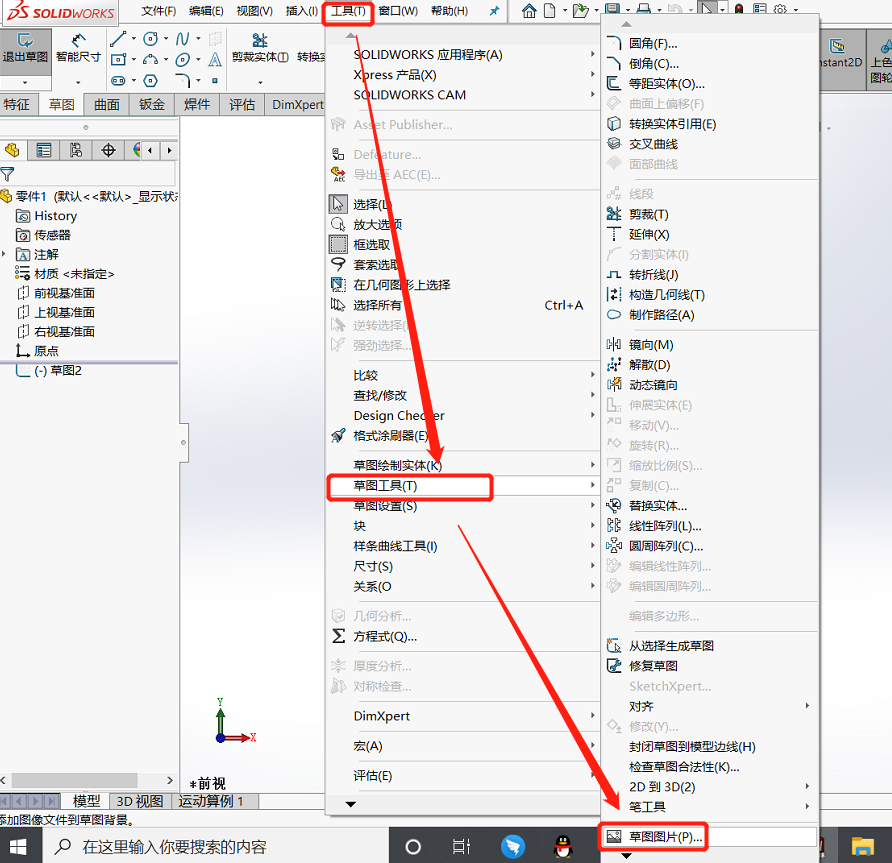The width and height of the screenshot is (892, 863).
Task: Toggle Construction Geometry (构造几何线) option
Action: (666, 295)
